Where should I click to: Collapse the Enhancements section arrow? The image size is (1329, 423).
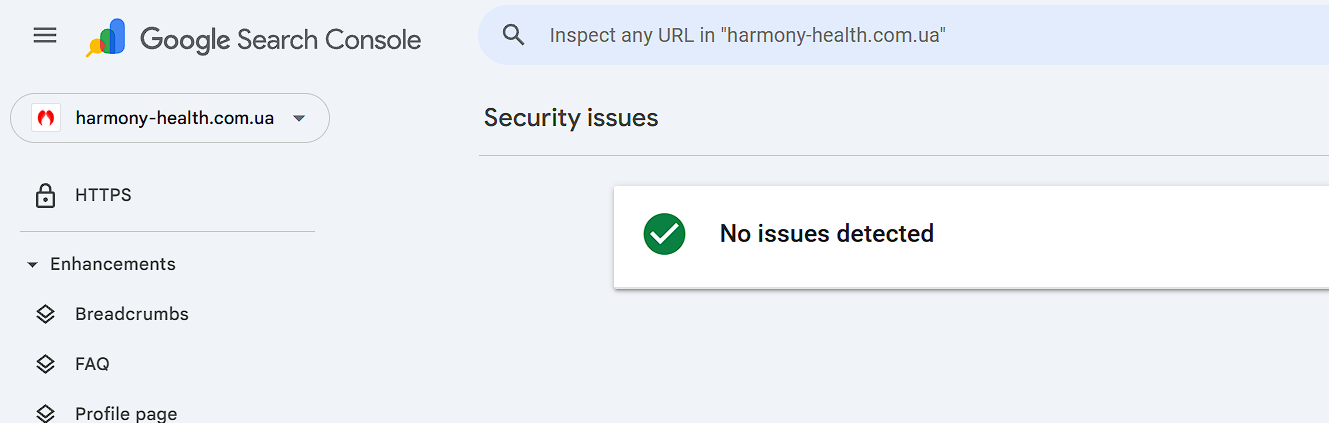pyautogui.click(x=32, y=265)
